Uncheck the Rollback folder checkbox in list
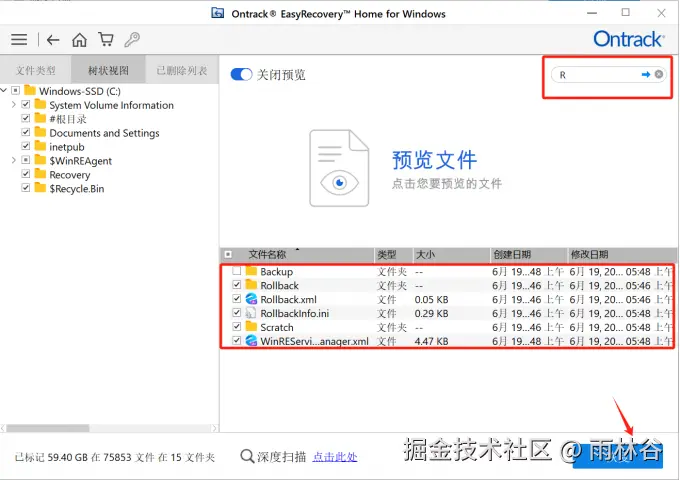The height and width of the screenshot is (480, 680). (236, 285)
